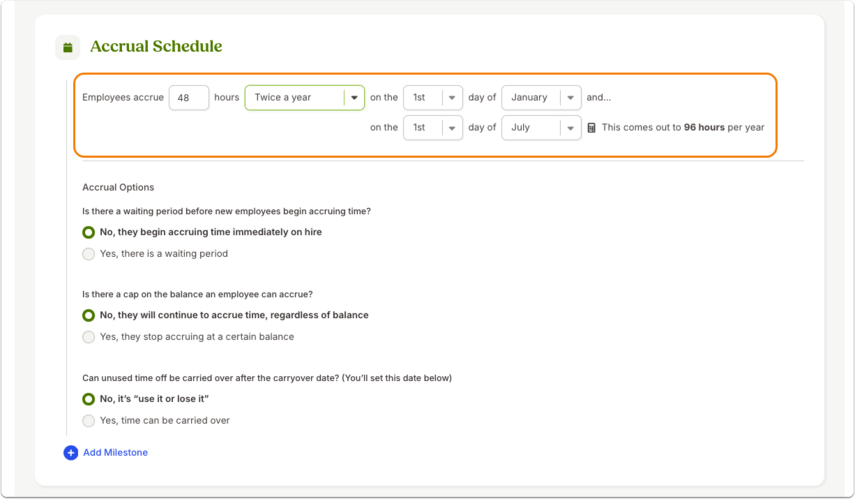The width and height of the screenshot is (855, 499).
Task: Open the July month dropdown
Action: (x=541, y=128)
